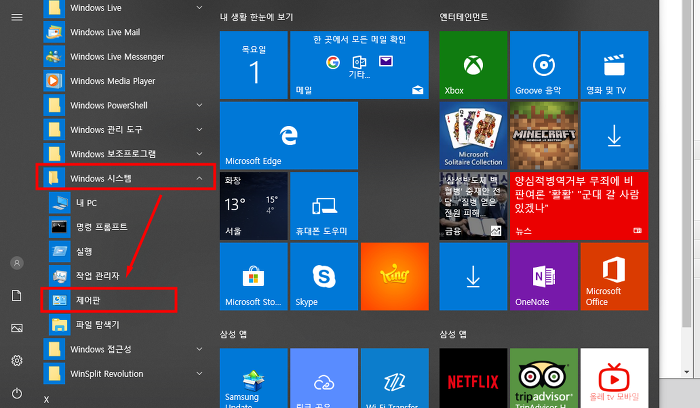Open Settings gear icon
Viewport: 700px width, 408px height.
coord(17,360)
